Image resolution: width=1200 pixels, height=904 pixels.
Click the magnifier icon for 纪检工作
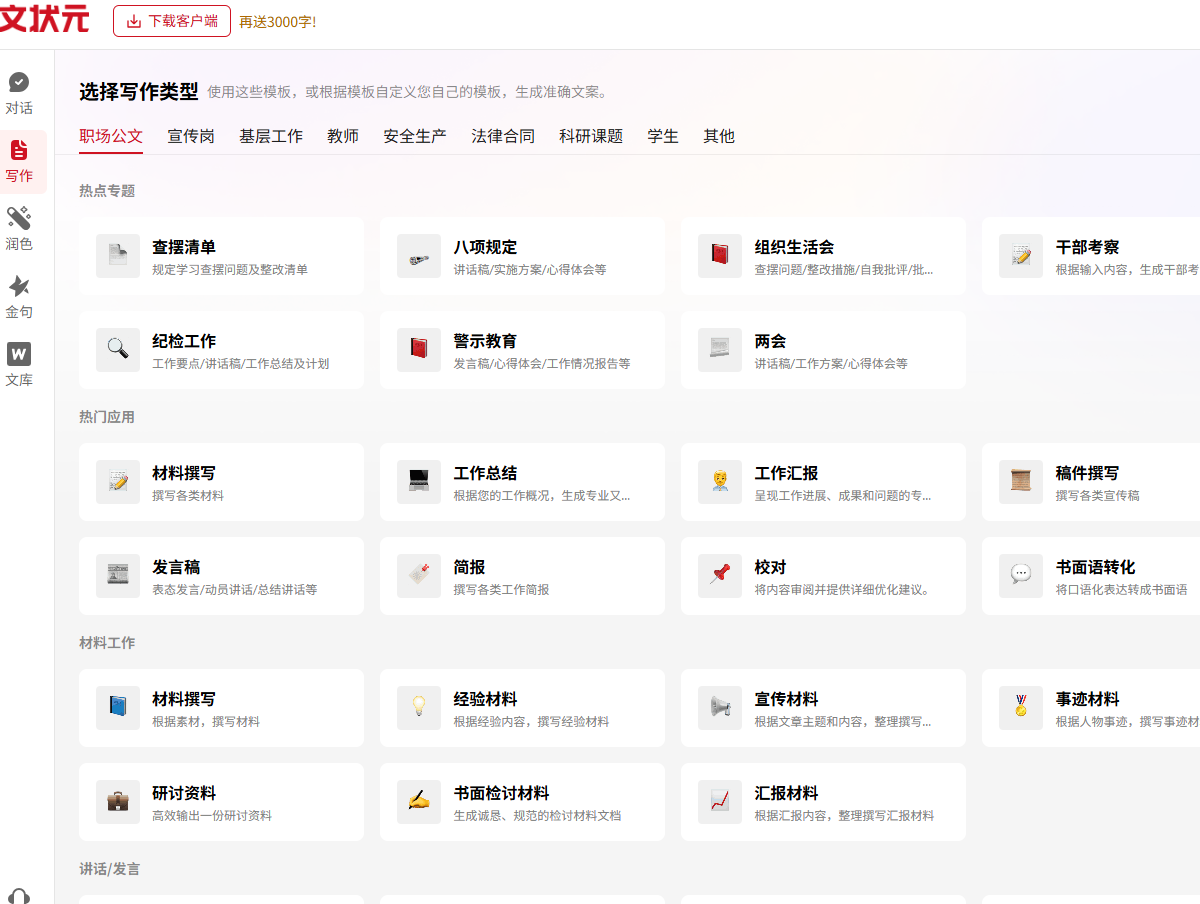pos(118,350)
